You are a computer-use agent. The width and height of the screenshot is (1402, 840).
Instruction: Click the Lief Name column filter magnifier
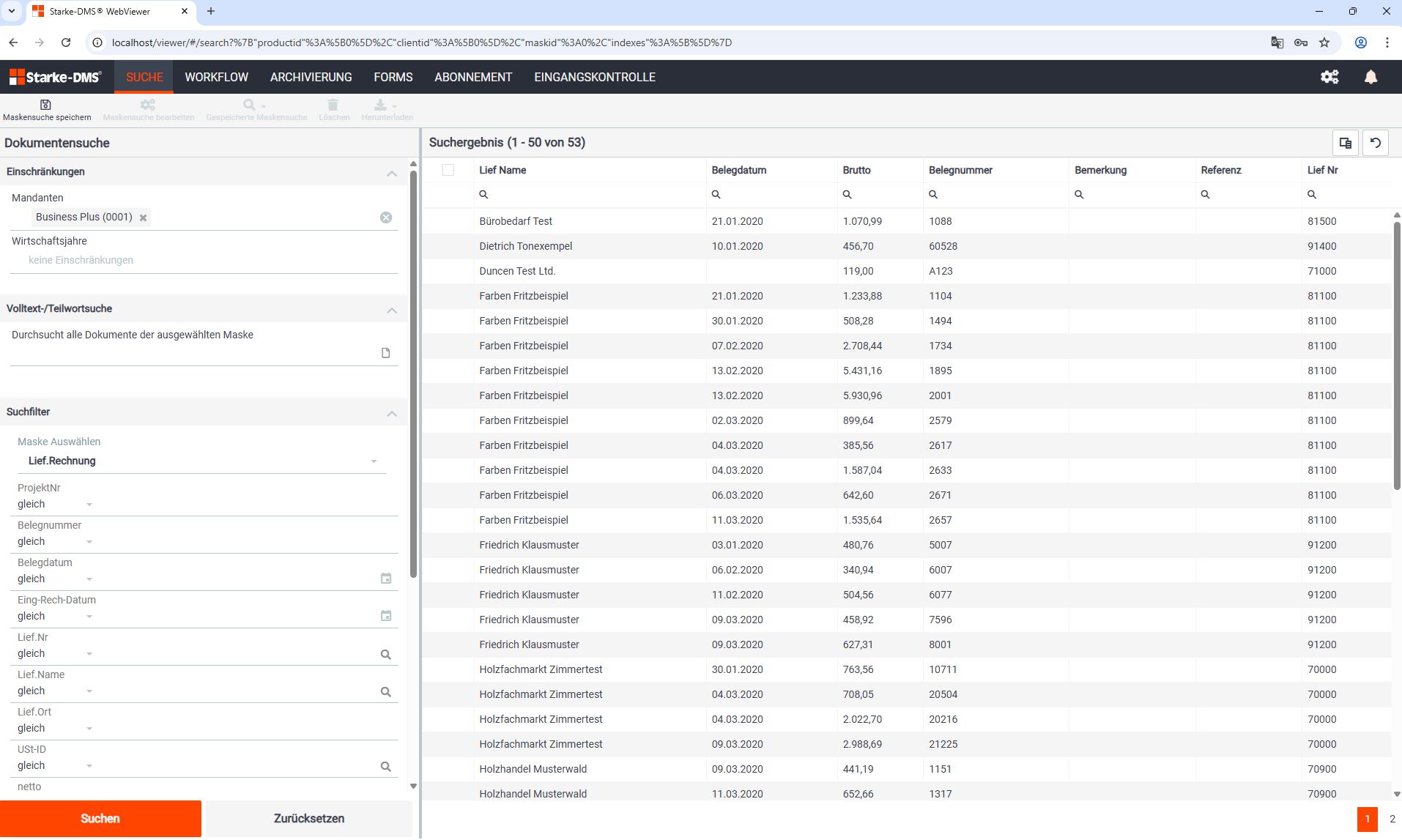pos(483,195)
